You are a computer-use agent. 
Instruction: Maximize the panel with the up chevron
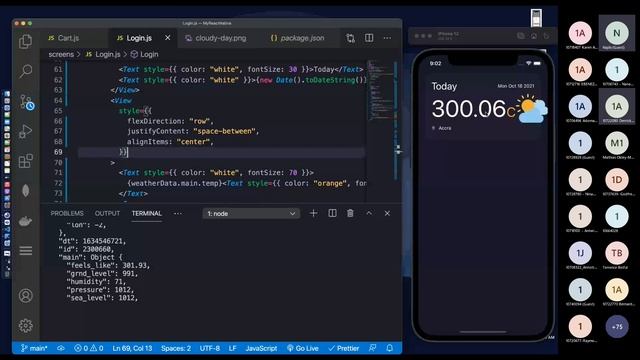[369, 213]
